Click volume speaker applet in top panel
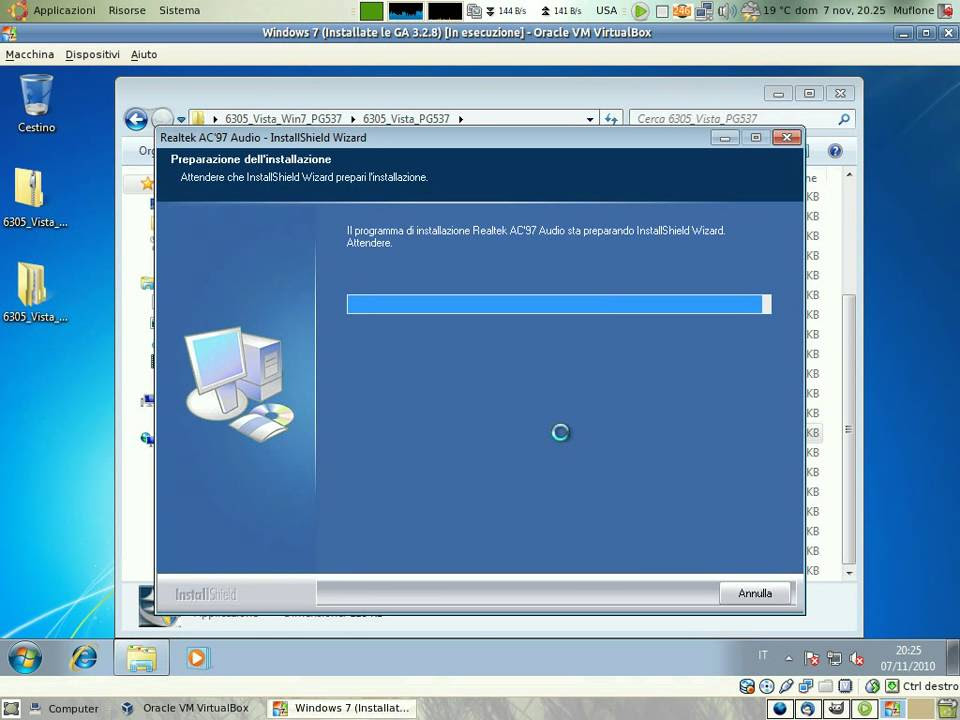This screenshot has width=960, height=720. coord(727,11)
